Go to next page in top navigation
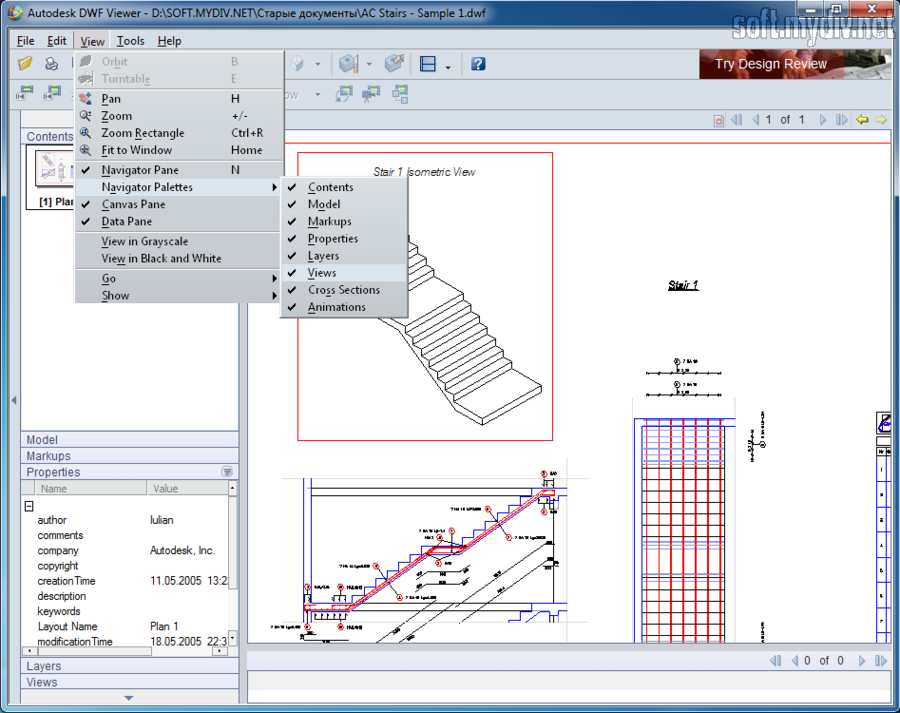This screenshot has height=713, width=900. coord(823,120)
